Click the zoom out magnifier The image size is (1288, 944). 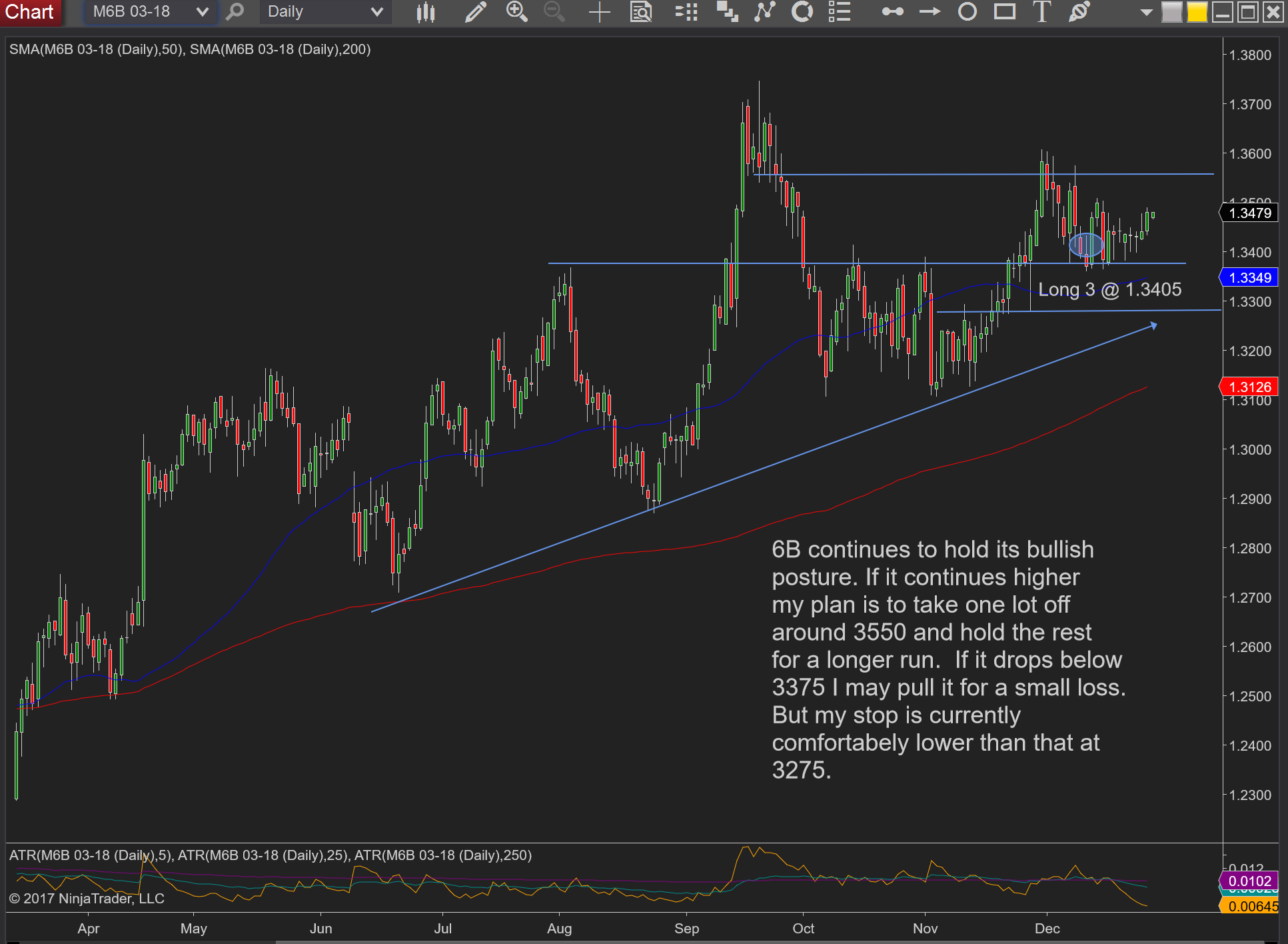tap(554, 12)
